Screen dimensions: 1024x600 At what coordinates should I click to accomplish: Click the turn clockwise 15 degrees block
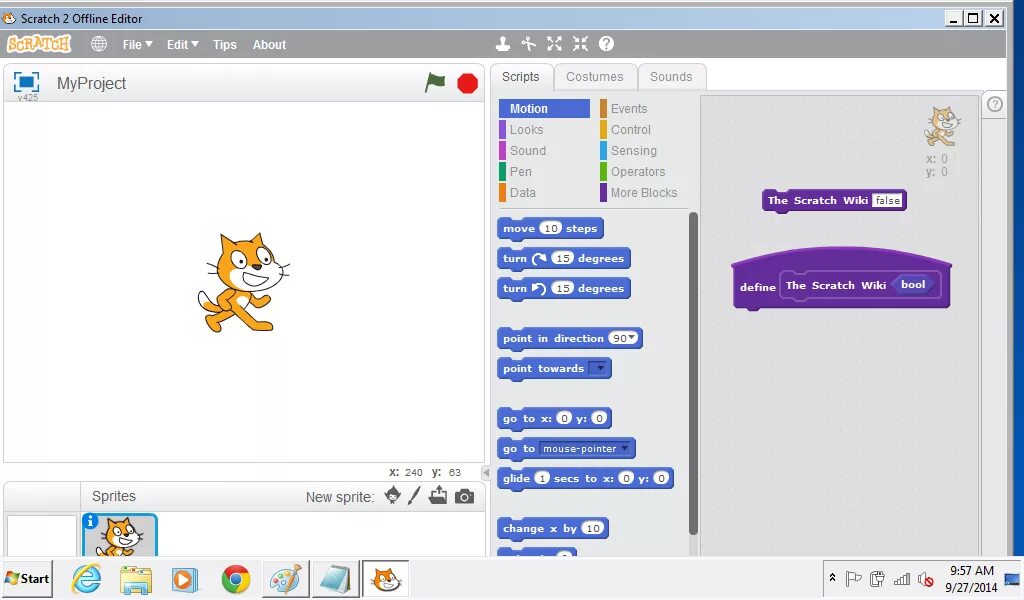564,259
